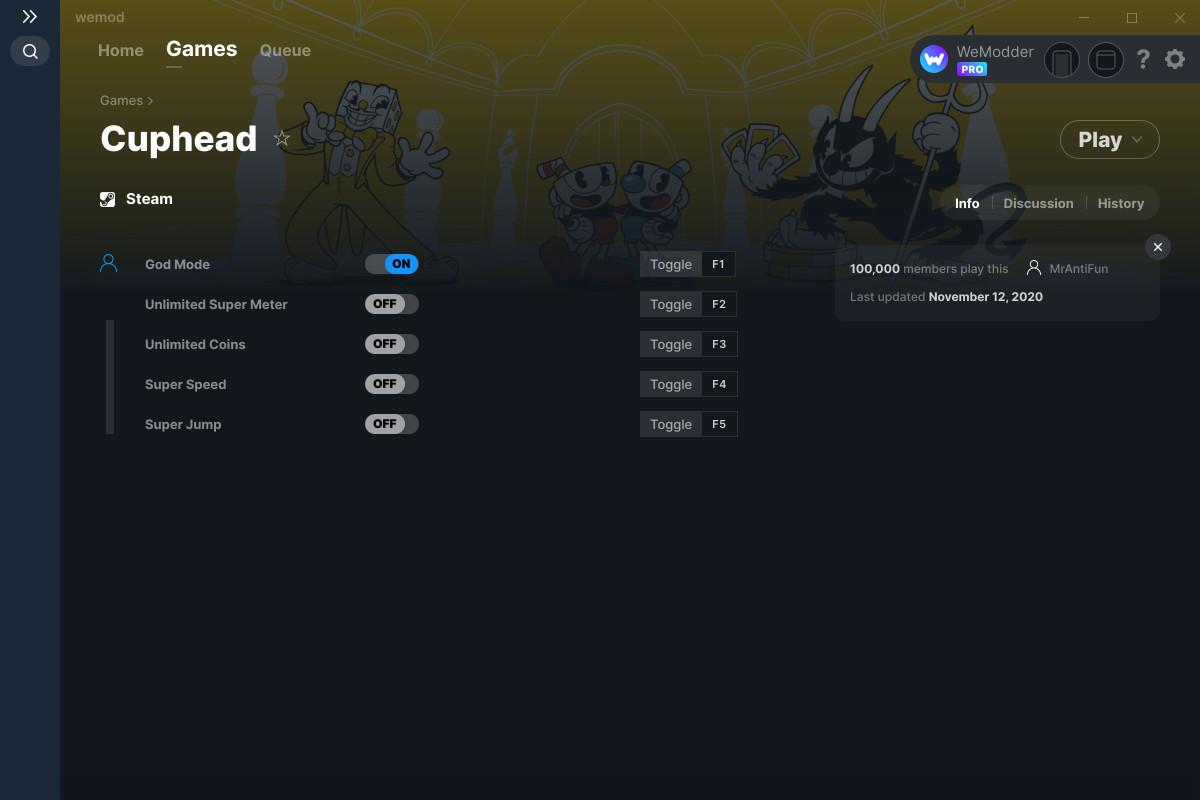
Task: Enable Unlimited Super Meter toggle
Action: [392, 304]
